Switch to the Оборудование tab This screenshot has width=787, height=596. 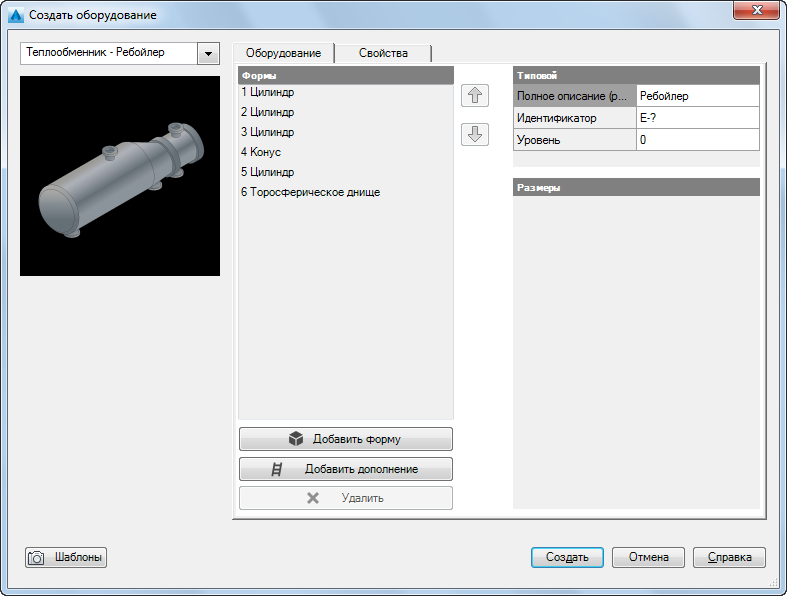click(284, 53)
